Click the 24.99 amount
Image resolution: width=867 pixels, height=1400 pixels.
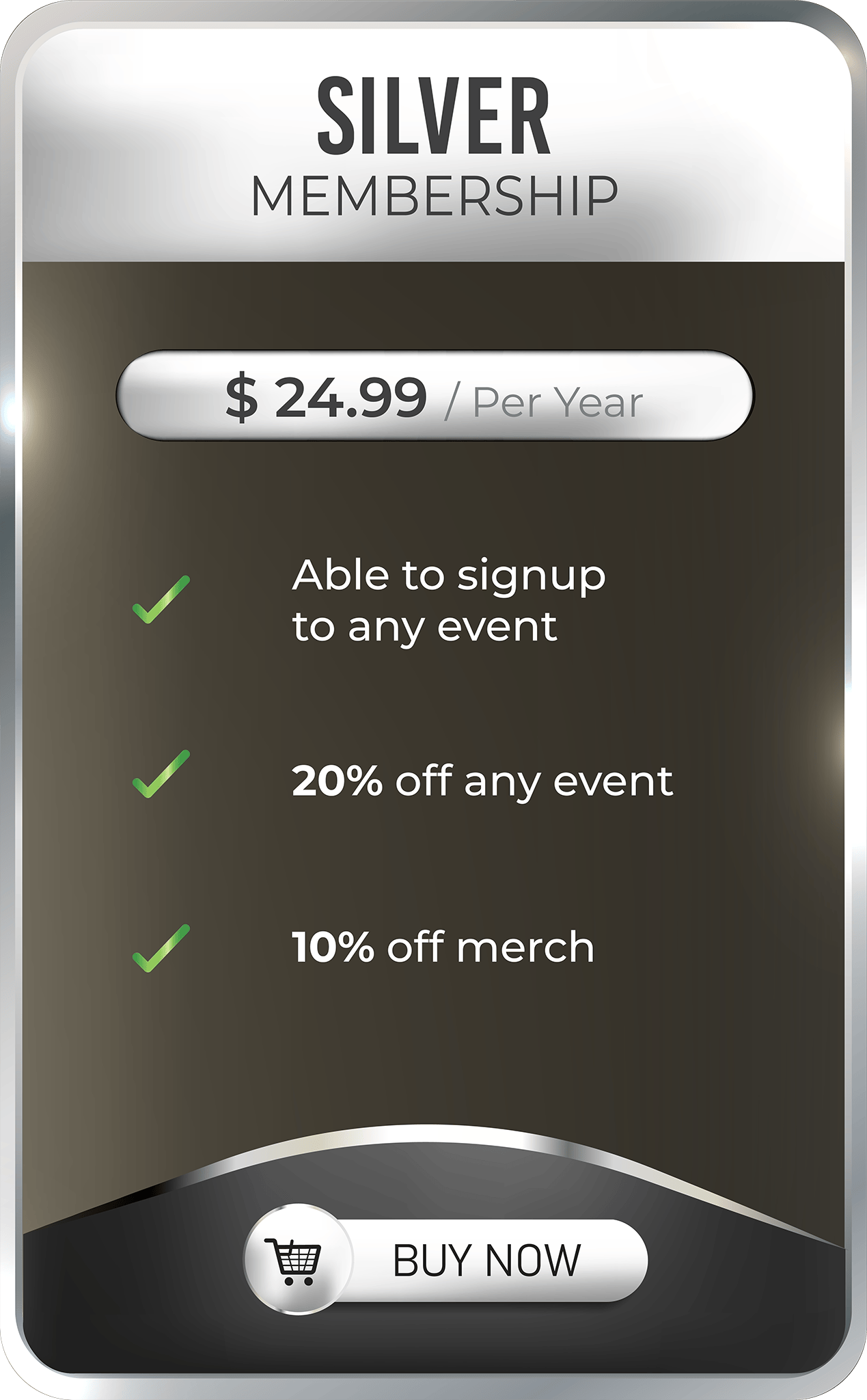(351, 397)
